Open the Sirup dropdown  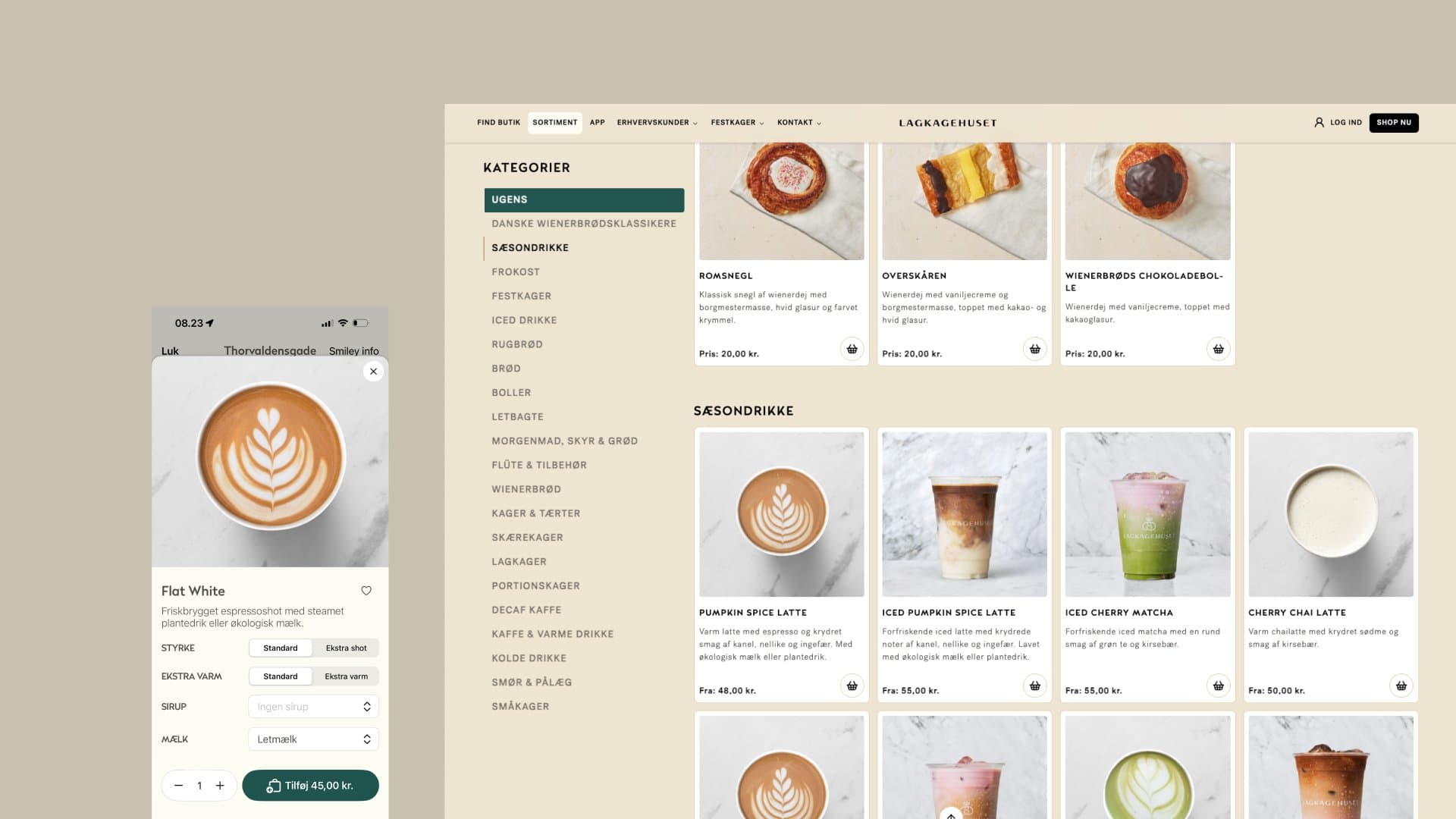click(x=313, y=707)
